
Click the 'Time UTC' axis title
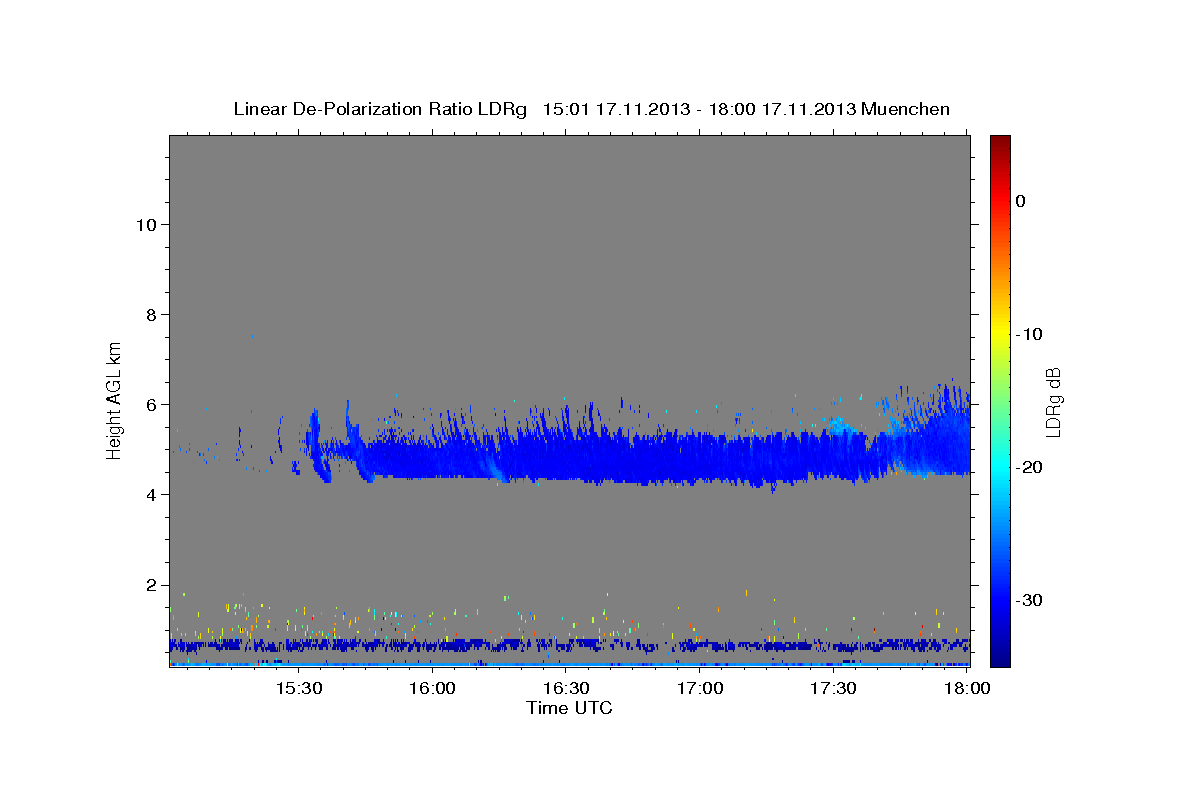[569, 708]
